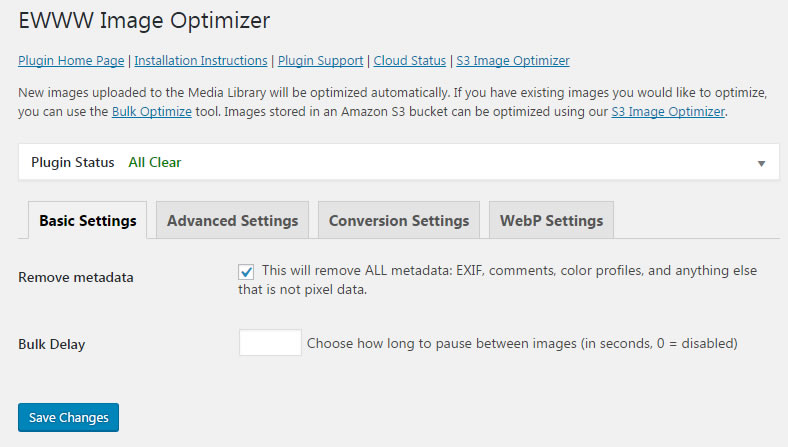Focus the Bulk Delay input field
This screenshot has width=788, height=447.
270,343
